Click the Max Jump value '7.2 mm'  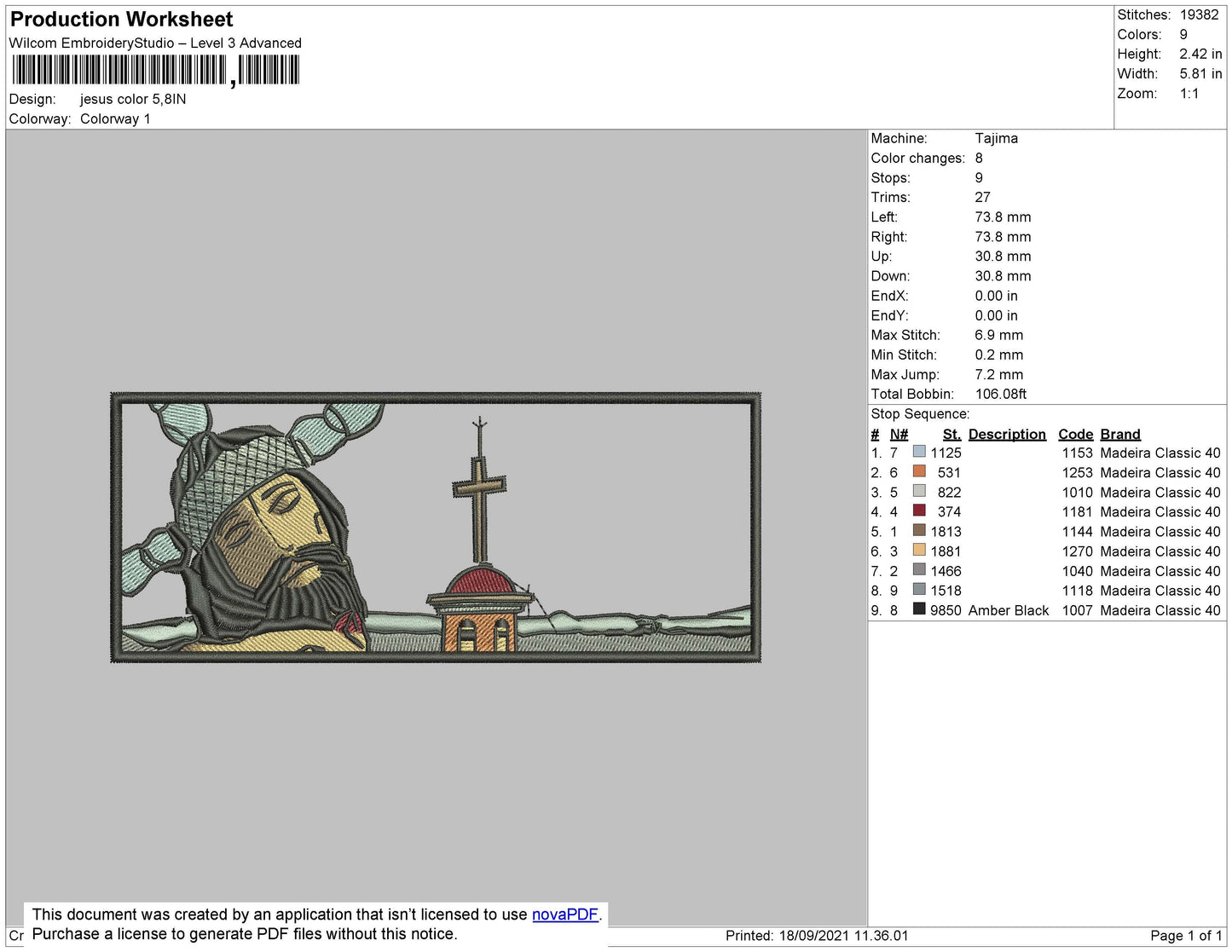(x=999, y=375)
